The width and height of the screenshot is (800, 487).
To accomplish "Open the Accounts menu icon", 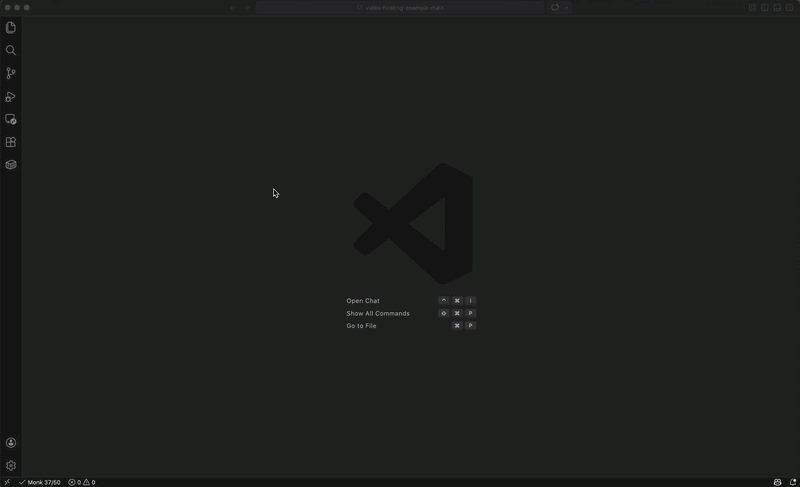I will tap(11, 443).
